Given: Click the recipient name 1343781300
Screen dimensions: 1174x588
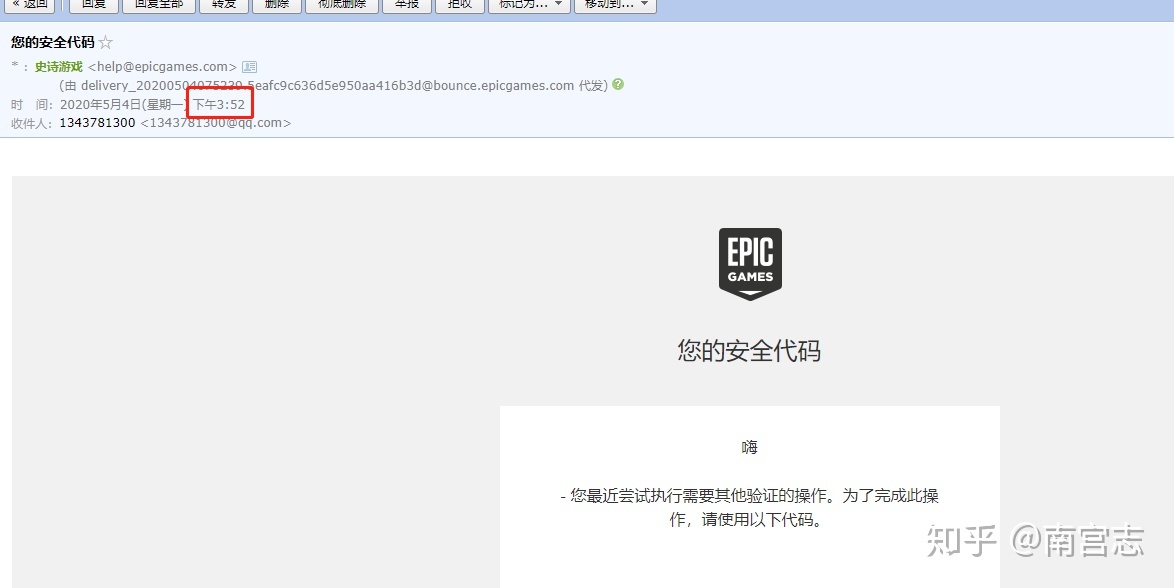Looking at the screenshot, I should [x=97, y=122].
